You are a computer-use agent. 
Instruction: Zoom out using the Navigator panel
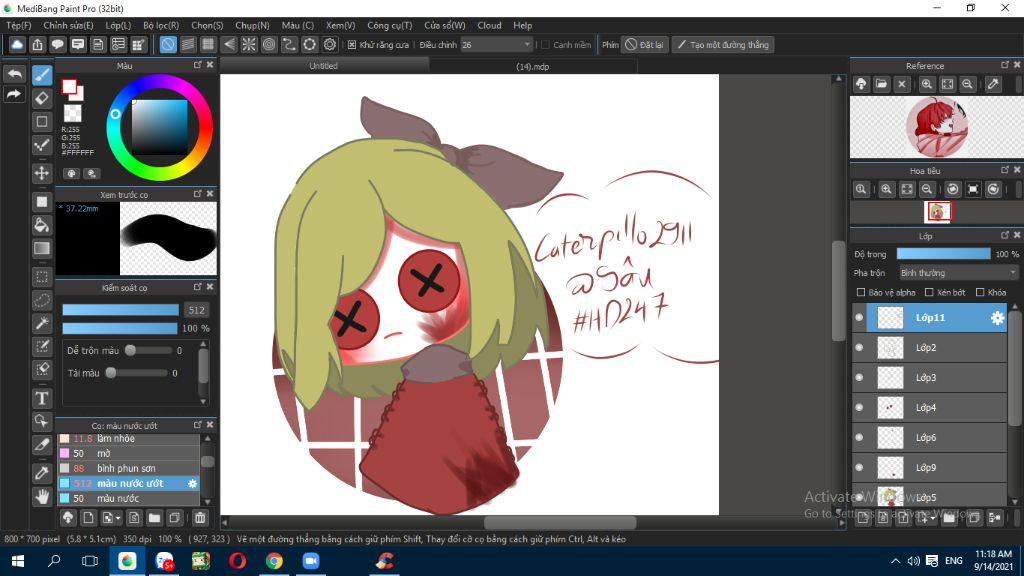tap(927, 189)
